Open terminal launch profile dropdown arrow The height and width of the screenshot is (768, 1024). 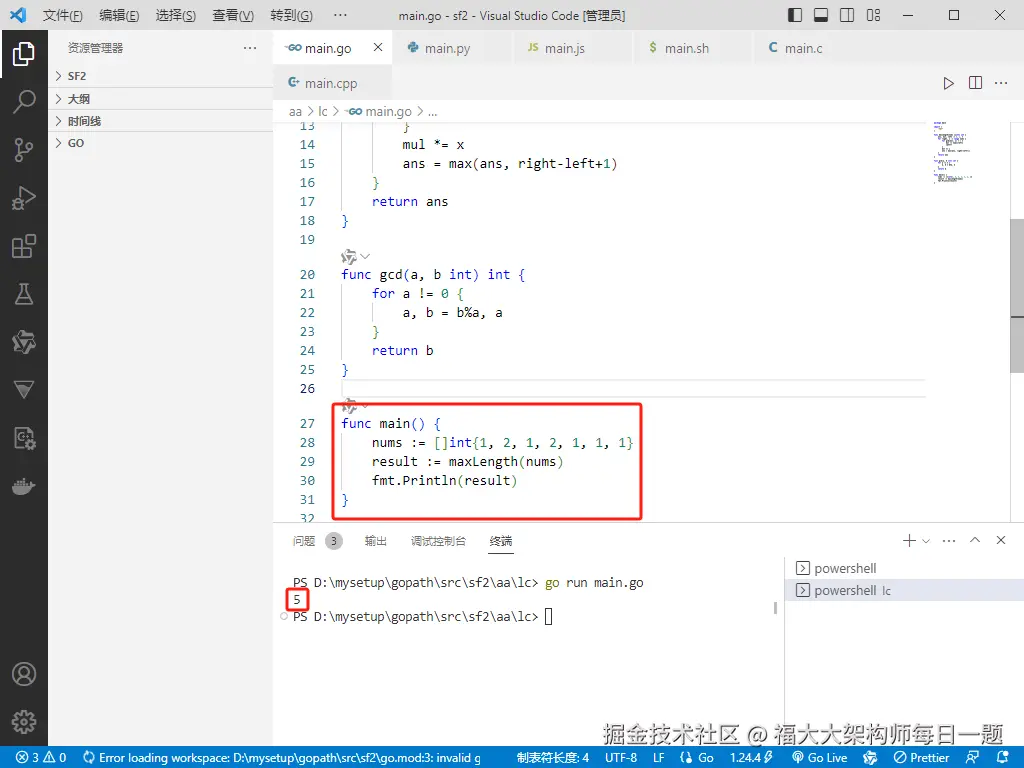click(x=925, y=541)
